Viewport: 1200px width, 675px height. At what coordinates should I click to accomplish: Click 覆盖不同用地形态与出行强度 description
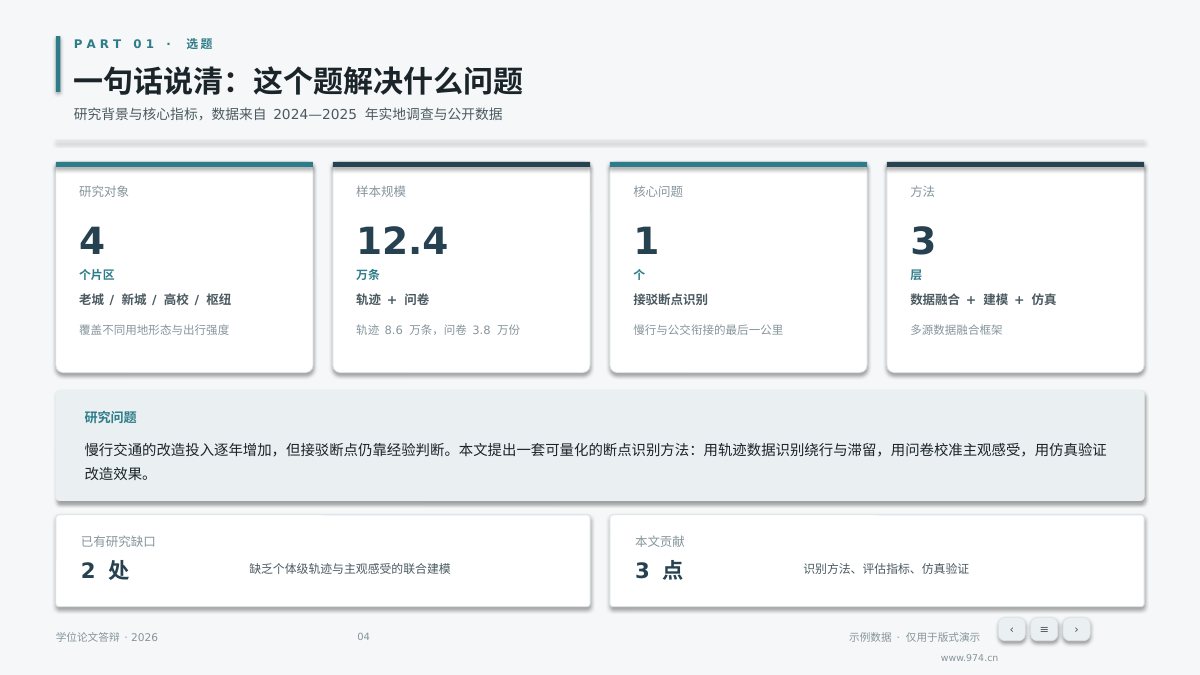154,329
